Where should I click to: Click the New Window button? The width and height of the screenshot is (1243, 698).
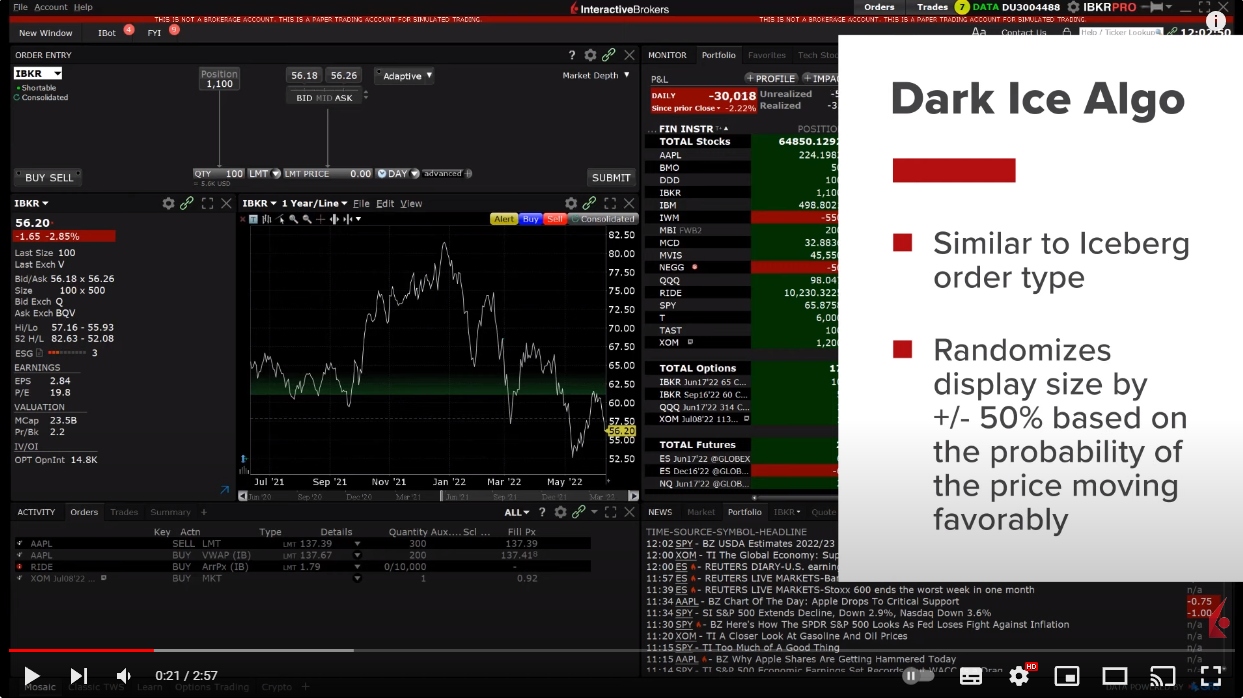[x=46, y=33]
